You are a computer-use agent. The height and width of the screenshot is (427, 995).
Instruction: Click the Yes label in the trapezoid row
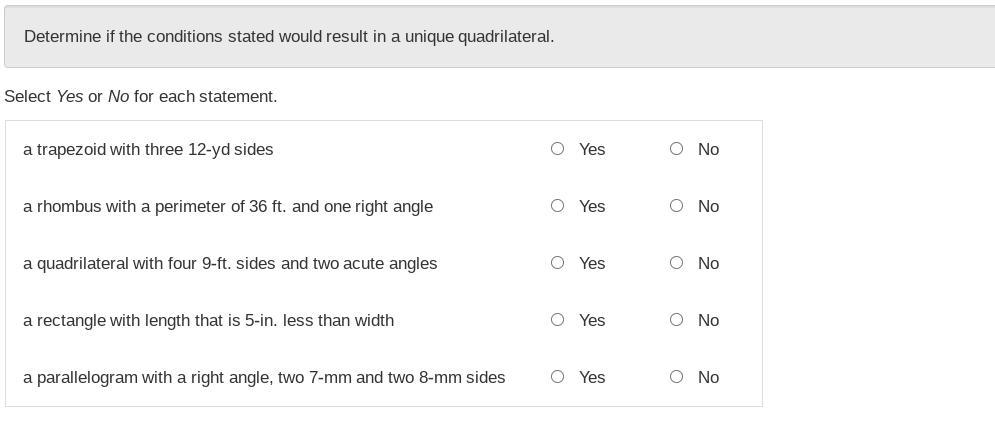(x=592, y=149)
